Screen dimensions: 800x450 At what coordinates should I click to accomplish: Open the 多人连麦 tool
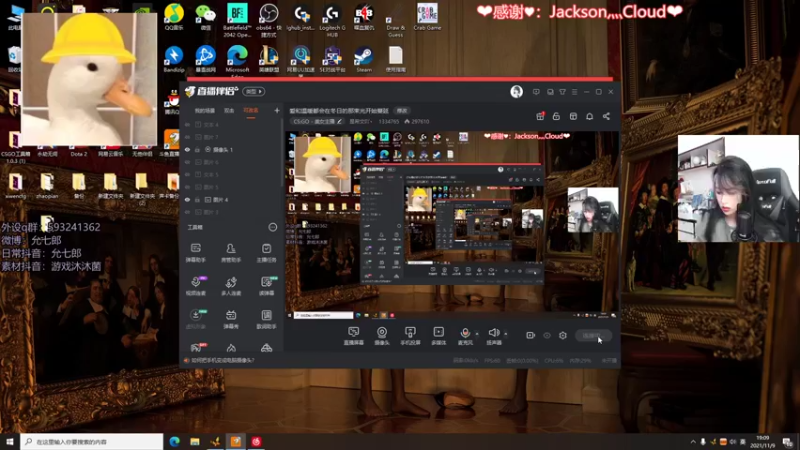[x=231, y=286]
